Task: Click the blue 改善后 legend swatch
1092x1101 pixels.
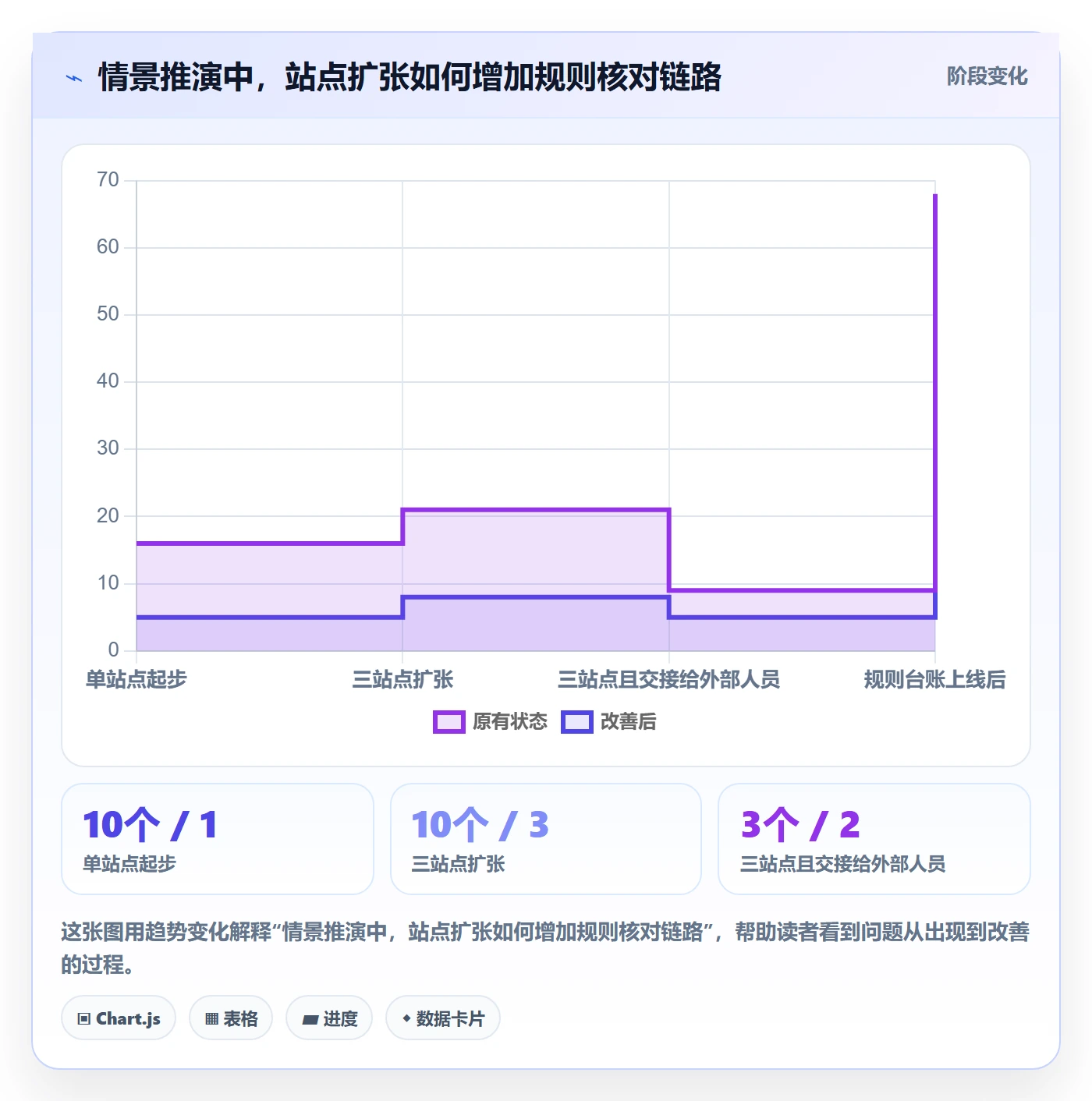Action: pos(577,722)
